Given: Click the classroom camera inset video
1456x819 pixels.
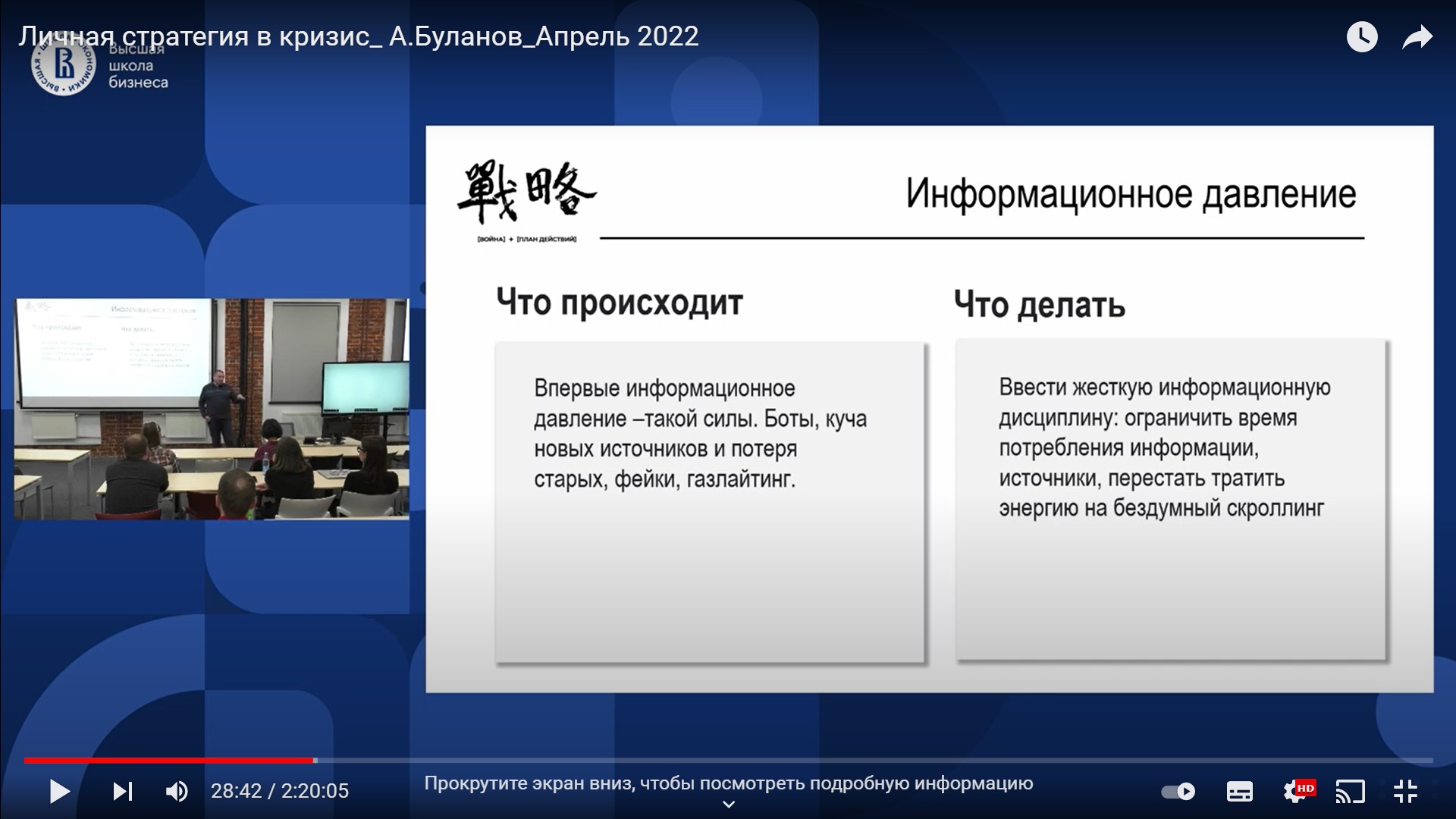Looking at the screenshot, I should click(x=212, y=409).
